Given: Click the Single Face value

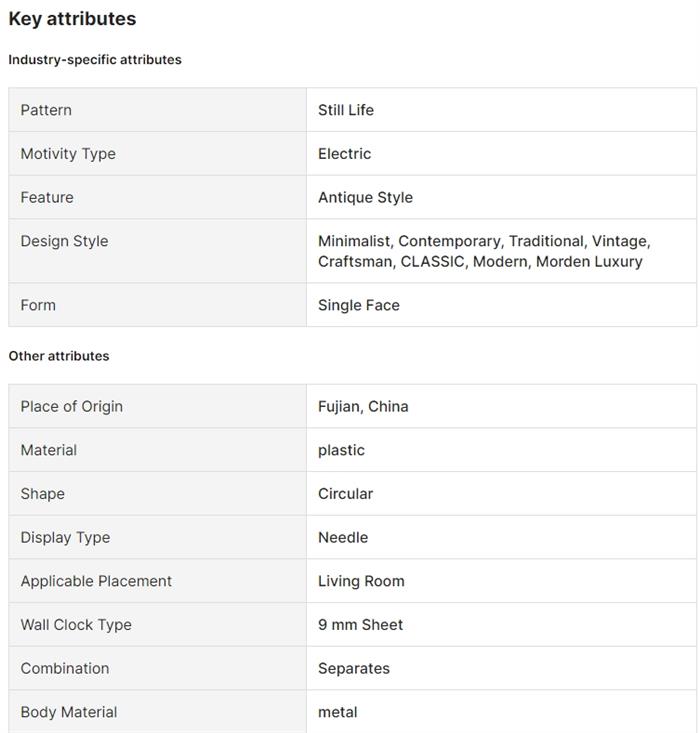Looking at the screenshot, I should (x=359, y=306).
